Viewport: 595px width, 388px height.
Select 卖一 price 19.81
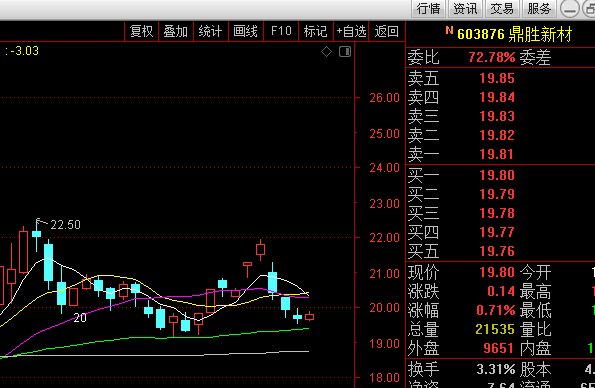pos(497,154)
